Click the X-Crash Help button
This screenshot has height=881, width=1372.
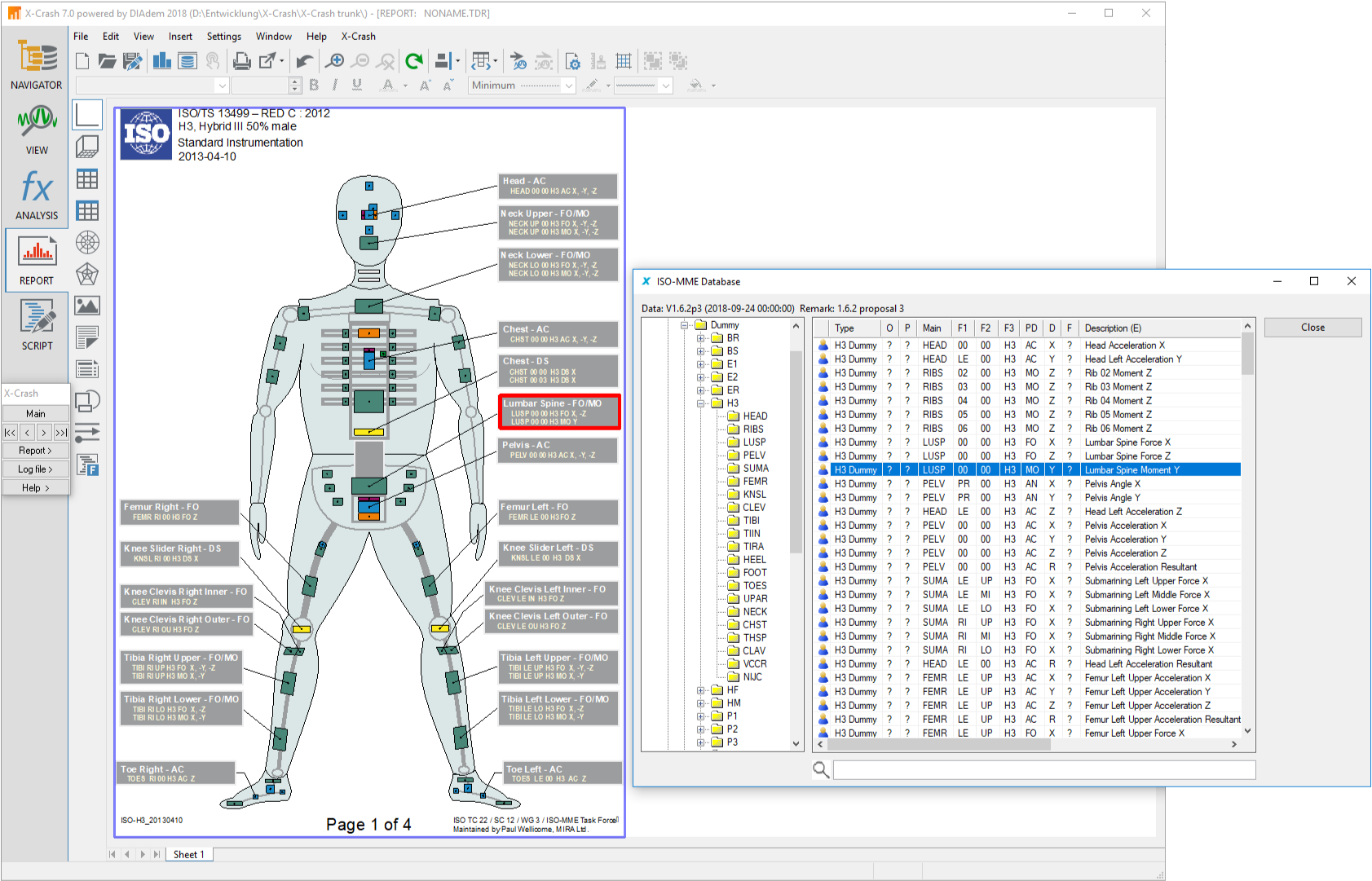pyautogui.click(x=36, y=488)
